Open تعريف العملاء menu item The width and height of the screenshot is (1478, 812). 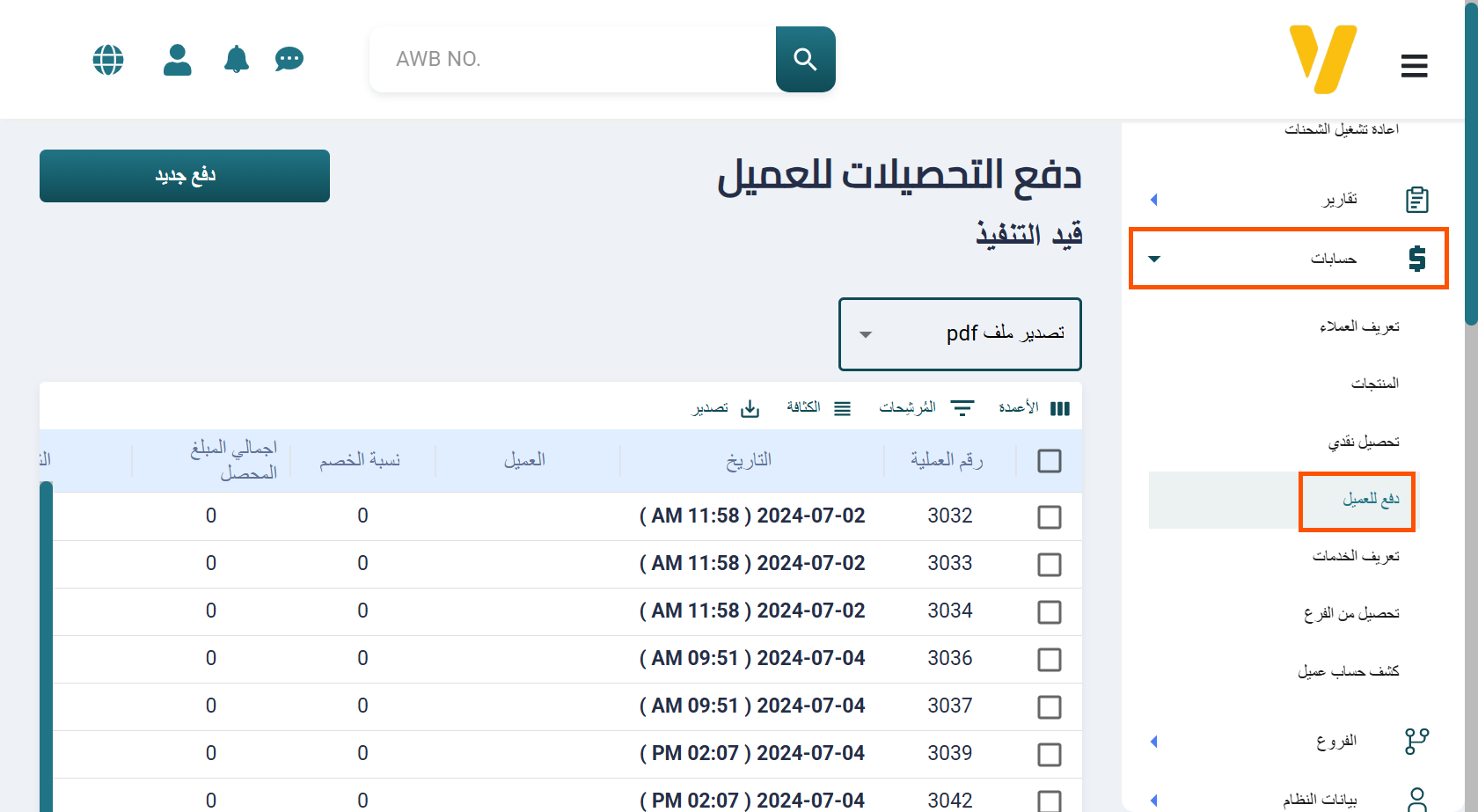[x=1358, y=326]
